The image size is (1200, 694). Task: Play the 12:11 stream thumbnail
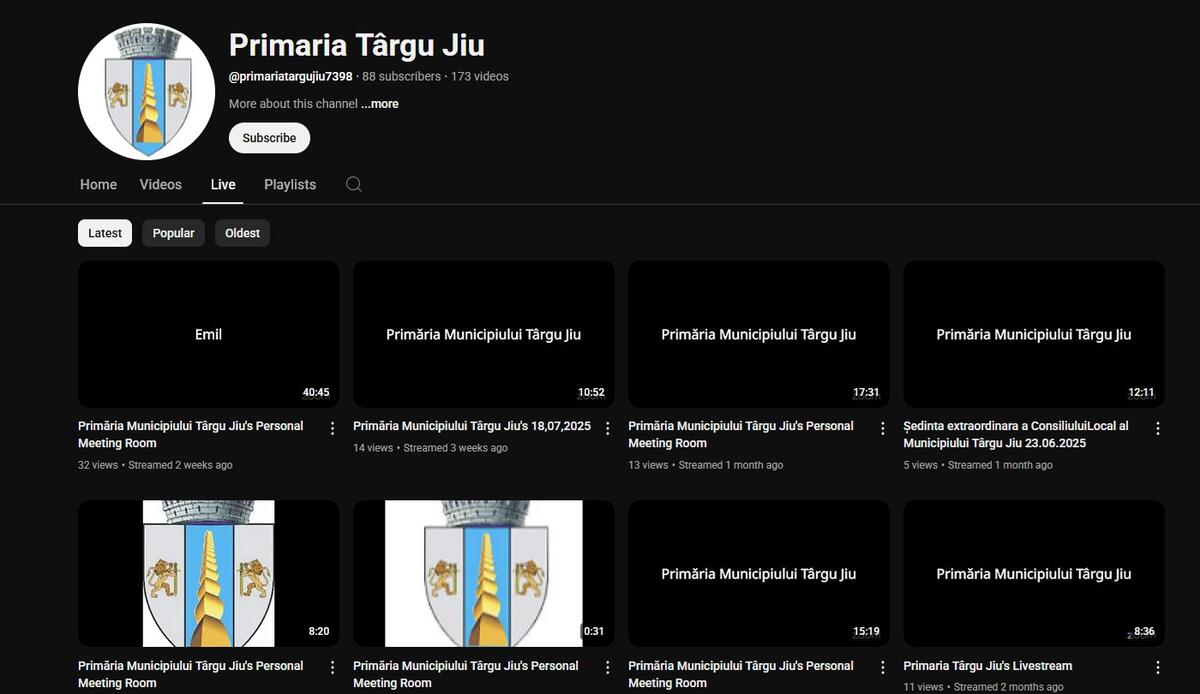pos(1033,334)
